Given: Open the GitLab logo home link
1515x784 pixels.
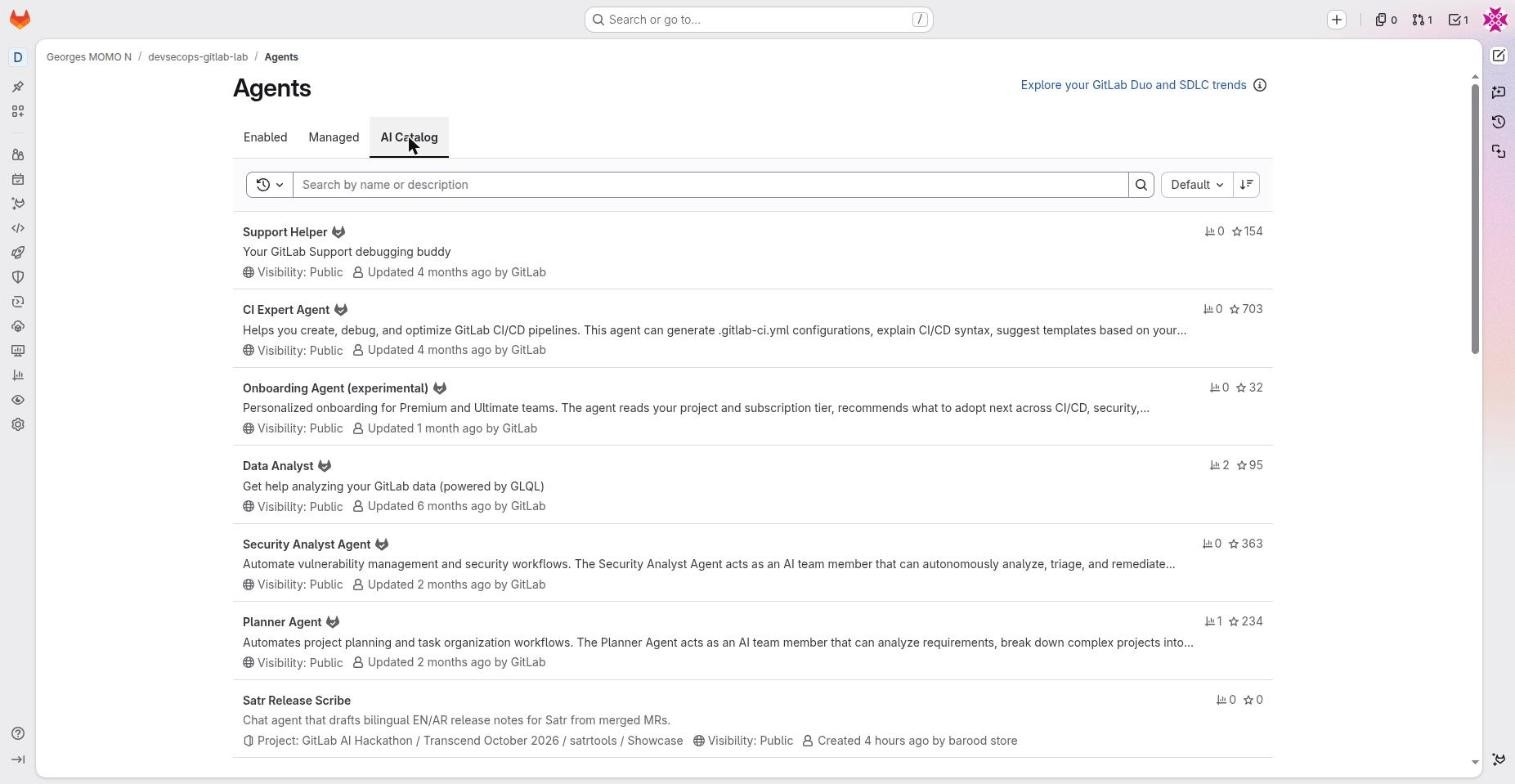Looking at the screenshot, I should click(x=19, y=19).
